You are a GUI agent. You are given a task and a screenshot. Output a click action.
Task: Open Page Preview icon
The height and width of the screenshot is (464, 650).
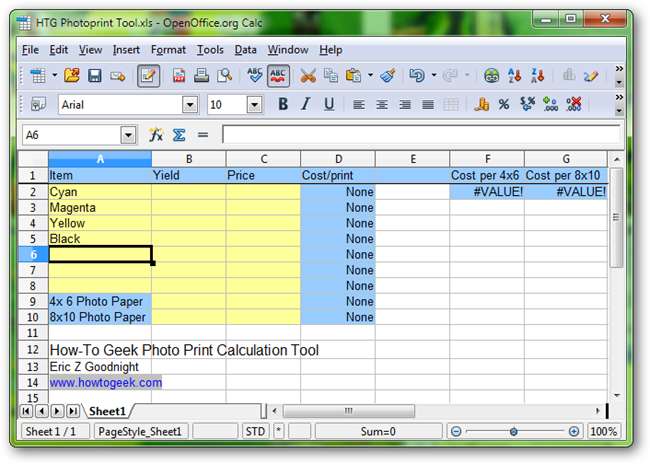pyautogui.click(x=225, y=76)
